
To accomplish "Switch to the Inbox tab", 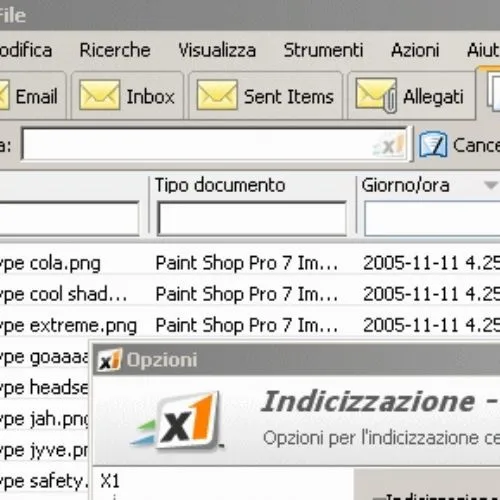I will tap(127, 96).
